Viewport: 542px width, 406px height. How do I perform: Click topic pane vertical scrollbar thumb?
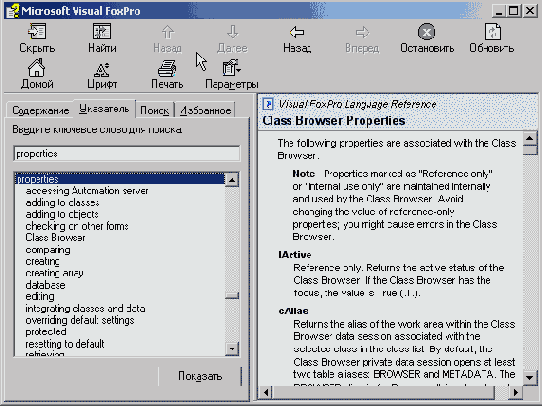pos(530,150)
